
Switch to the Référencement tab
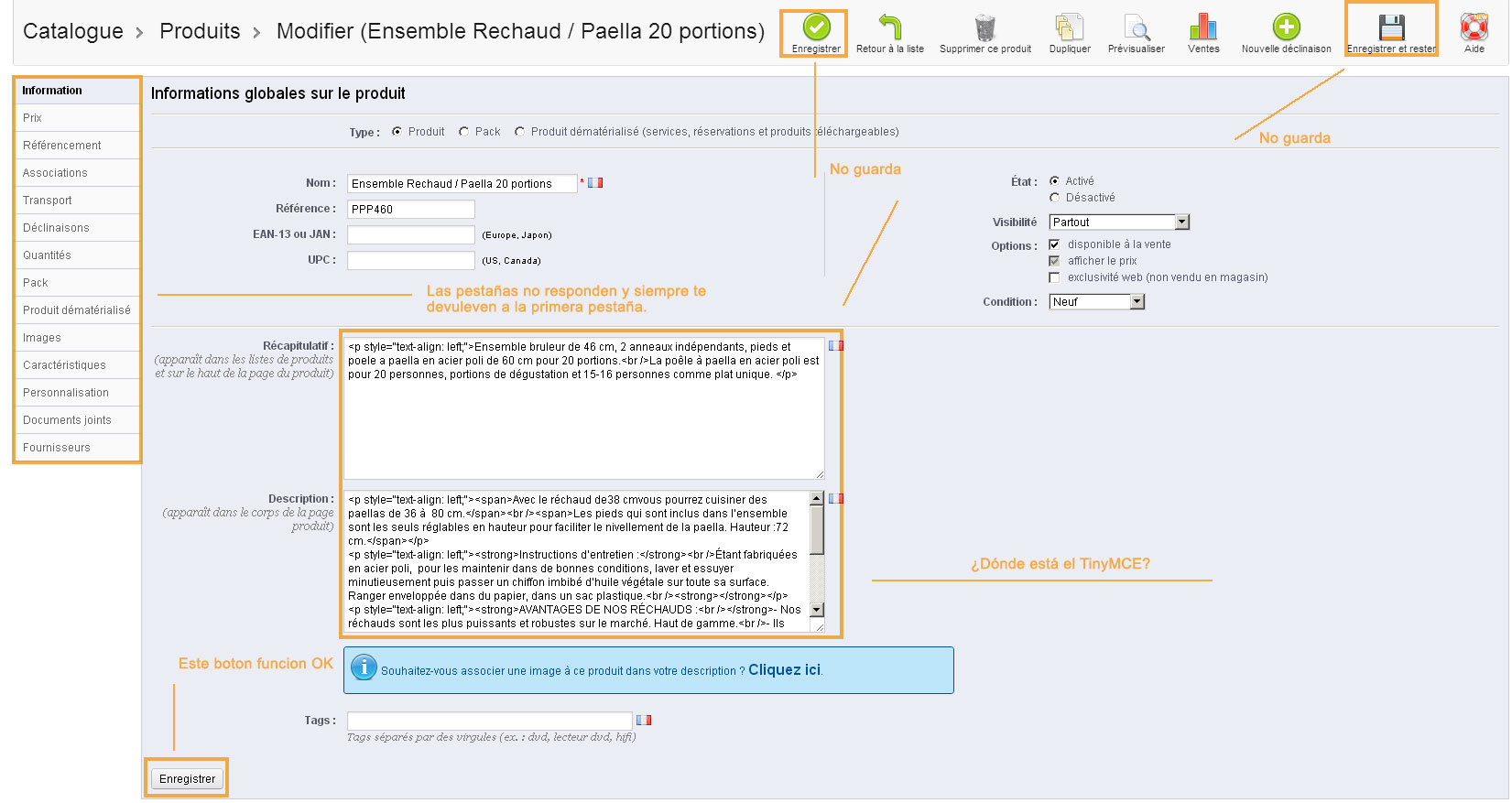77,146
